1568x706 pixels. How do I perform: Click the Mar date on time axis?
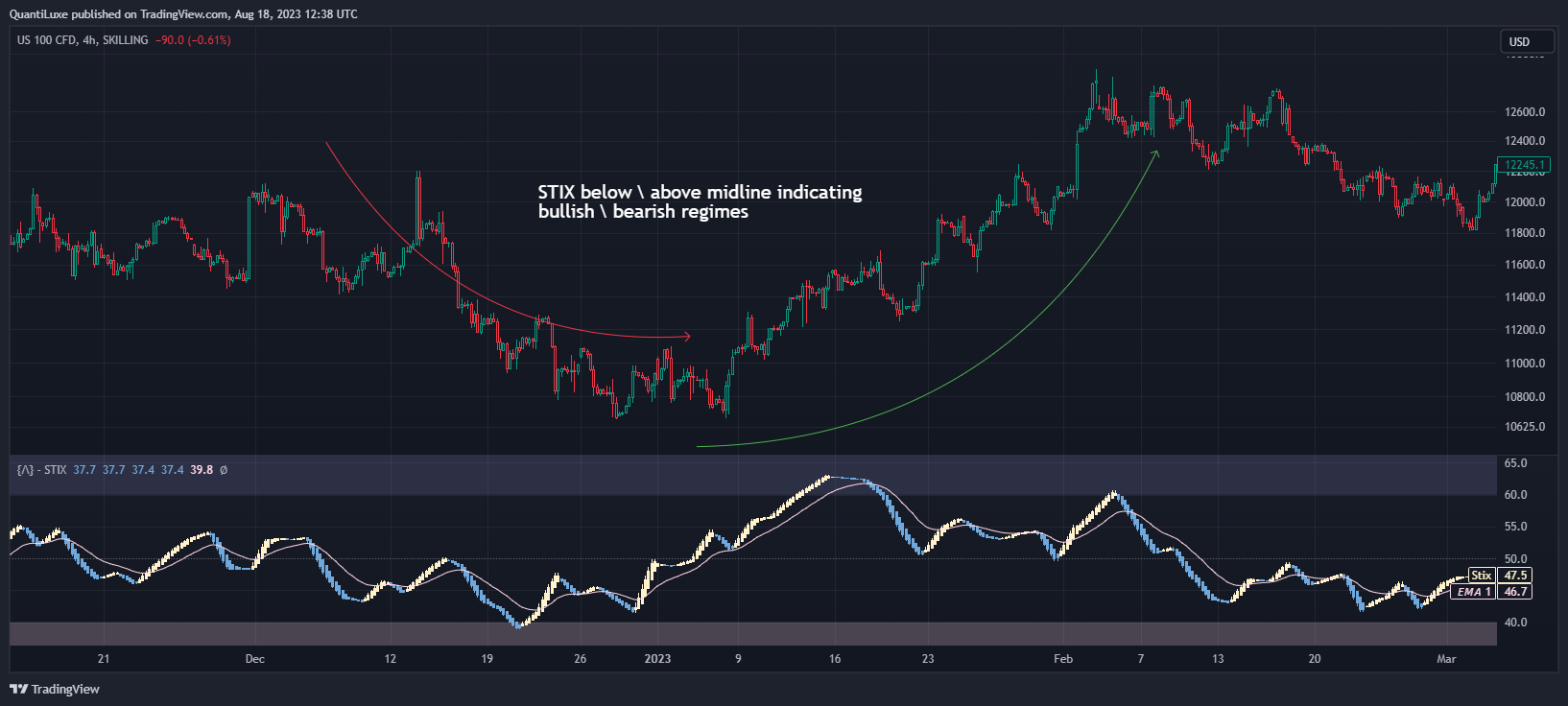point(1446,659)
